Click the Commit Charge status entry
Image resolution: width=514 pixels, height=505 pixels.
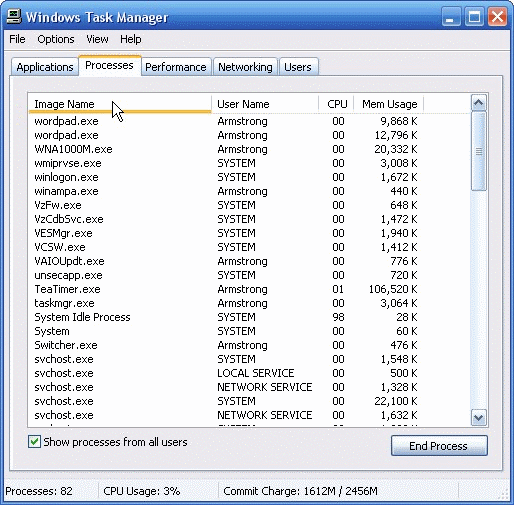[300, 491]
